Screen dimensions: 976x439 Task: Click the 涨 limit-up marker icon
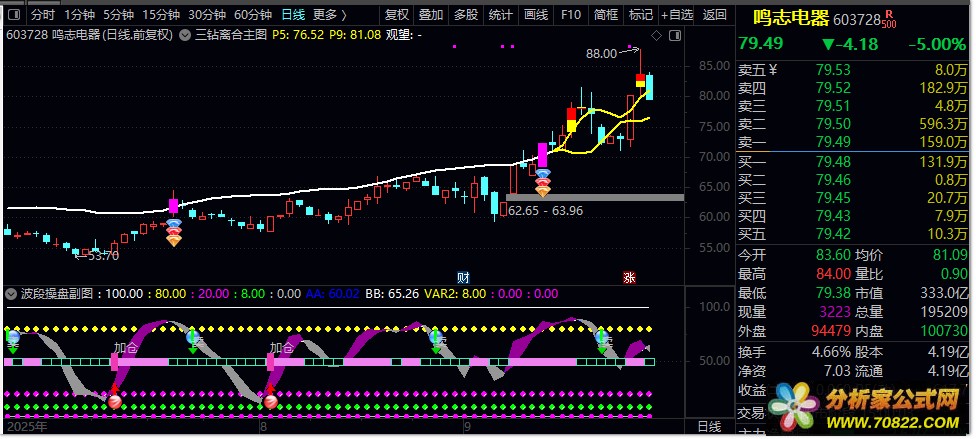pos(630,278)
